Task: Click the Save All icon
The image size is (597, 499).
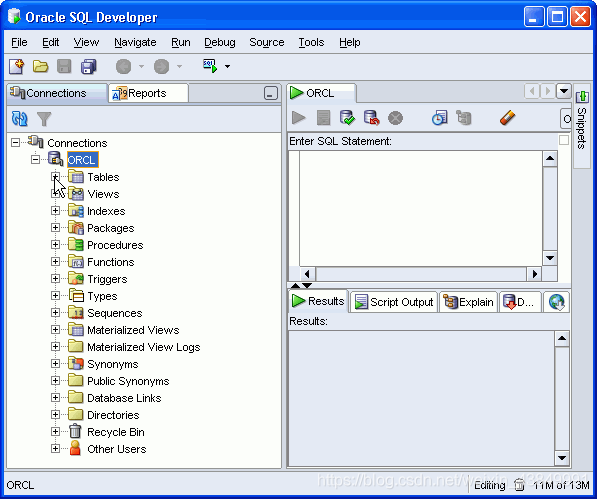Action: click(x=88, y=66)
